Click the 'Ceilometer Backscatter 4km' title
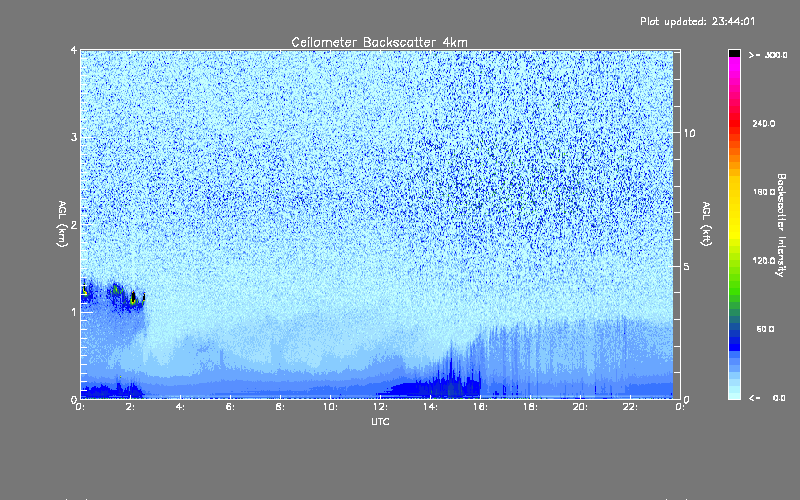 pos(379,42)
